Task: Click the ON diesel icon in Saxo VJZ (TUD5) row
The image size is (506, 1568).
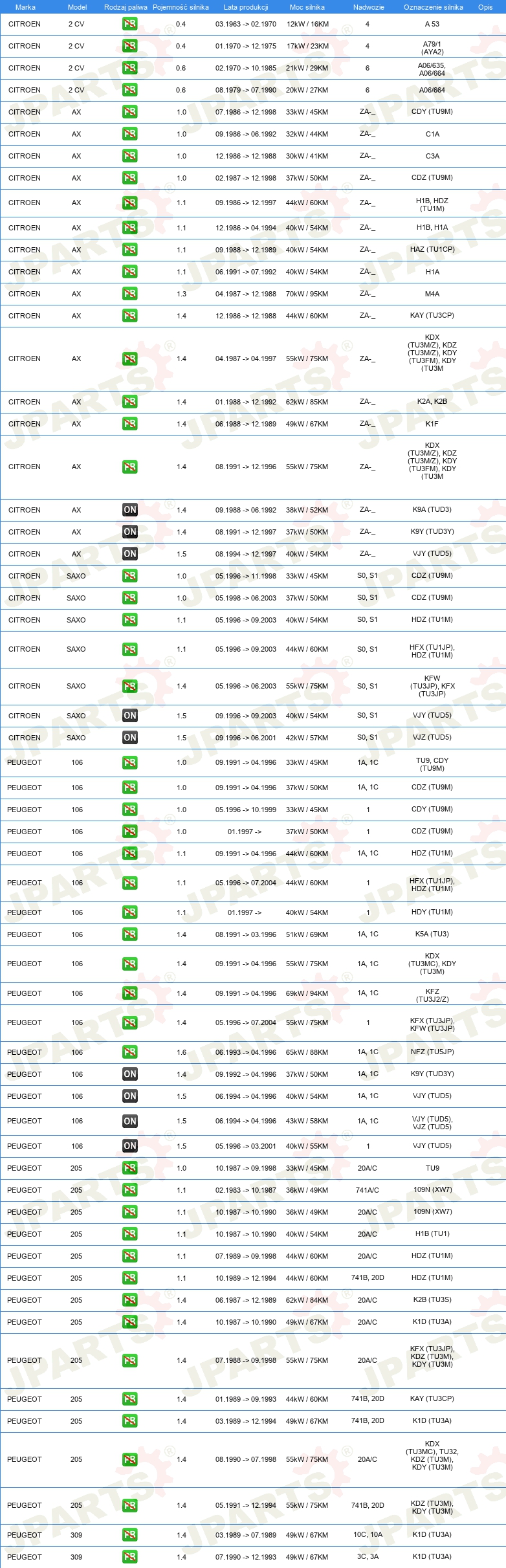Action: click(x=130, y=738)
